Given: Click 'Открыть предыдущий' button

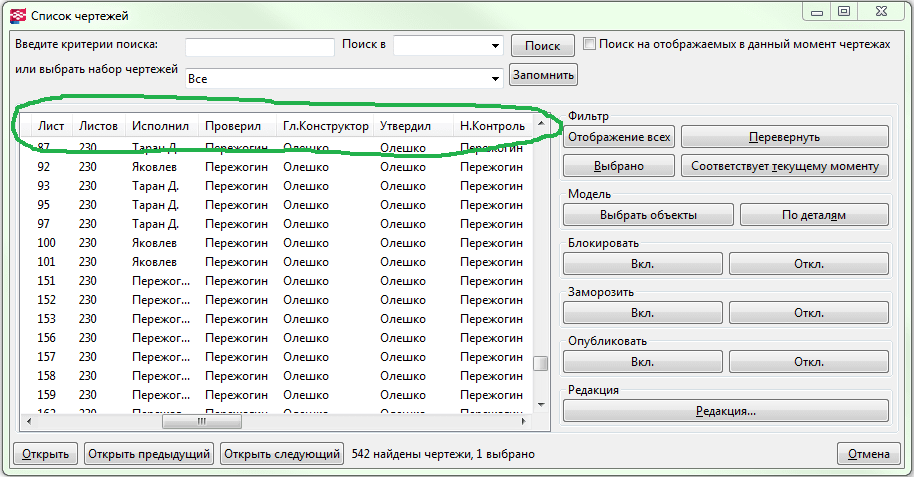Looking at the screenshot, I should point(149,454).
